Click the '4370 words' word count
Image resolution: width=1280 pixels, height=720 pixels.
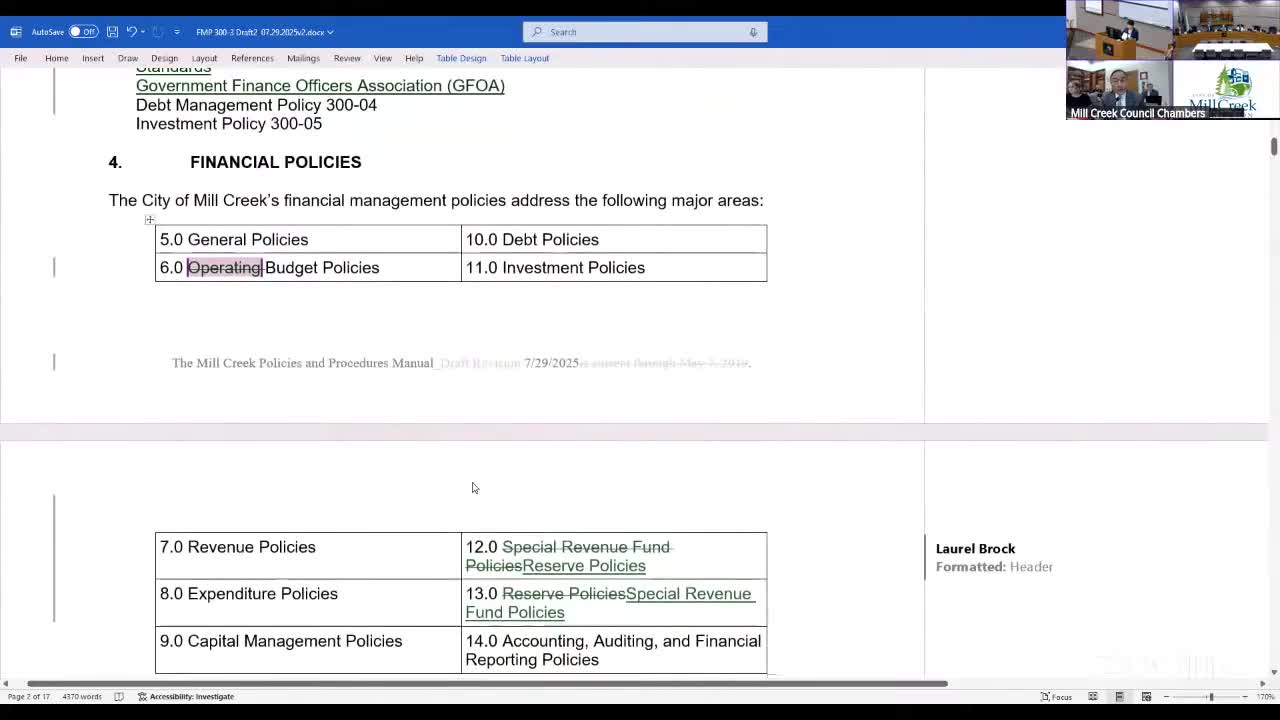82,697
